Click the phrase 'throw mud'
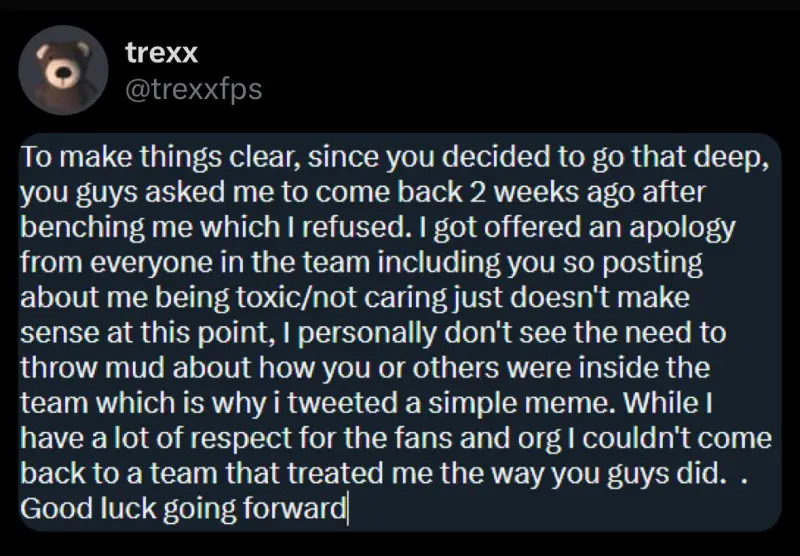Image resolution: width=800 pixels, height=556 pixels. [93, 368]
